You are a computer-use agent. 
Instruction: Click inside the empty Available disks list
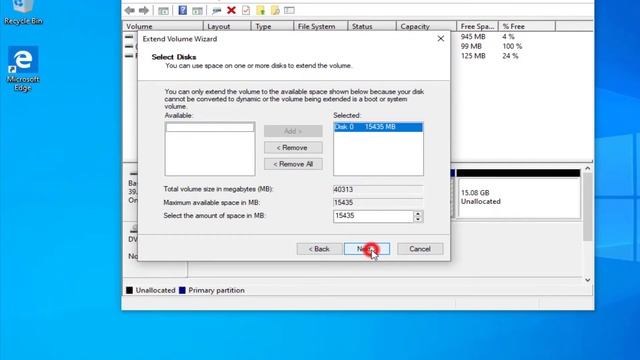(210, 149)
